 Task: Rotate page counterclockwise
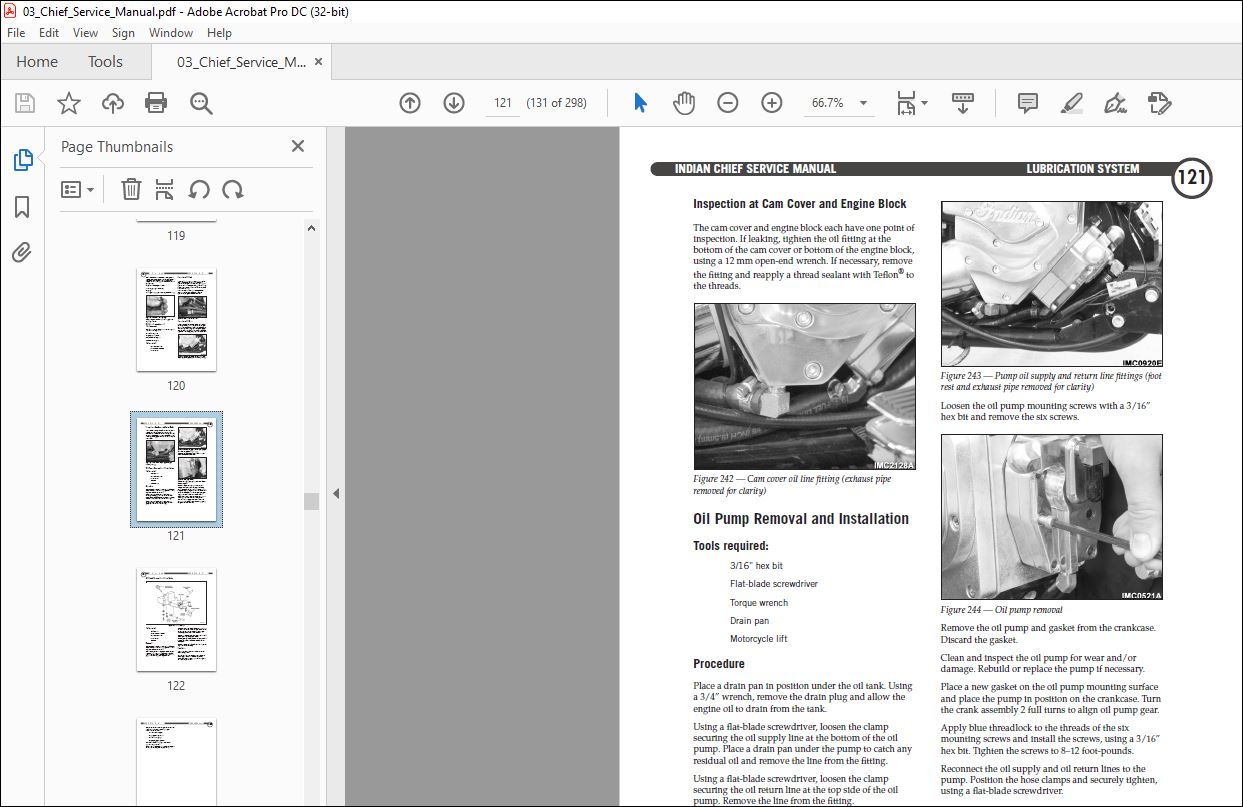pyautogui.click(x=199, y=189)
